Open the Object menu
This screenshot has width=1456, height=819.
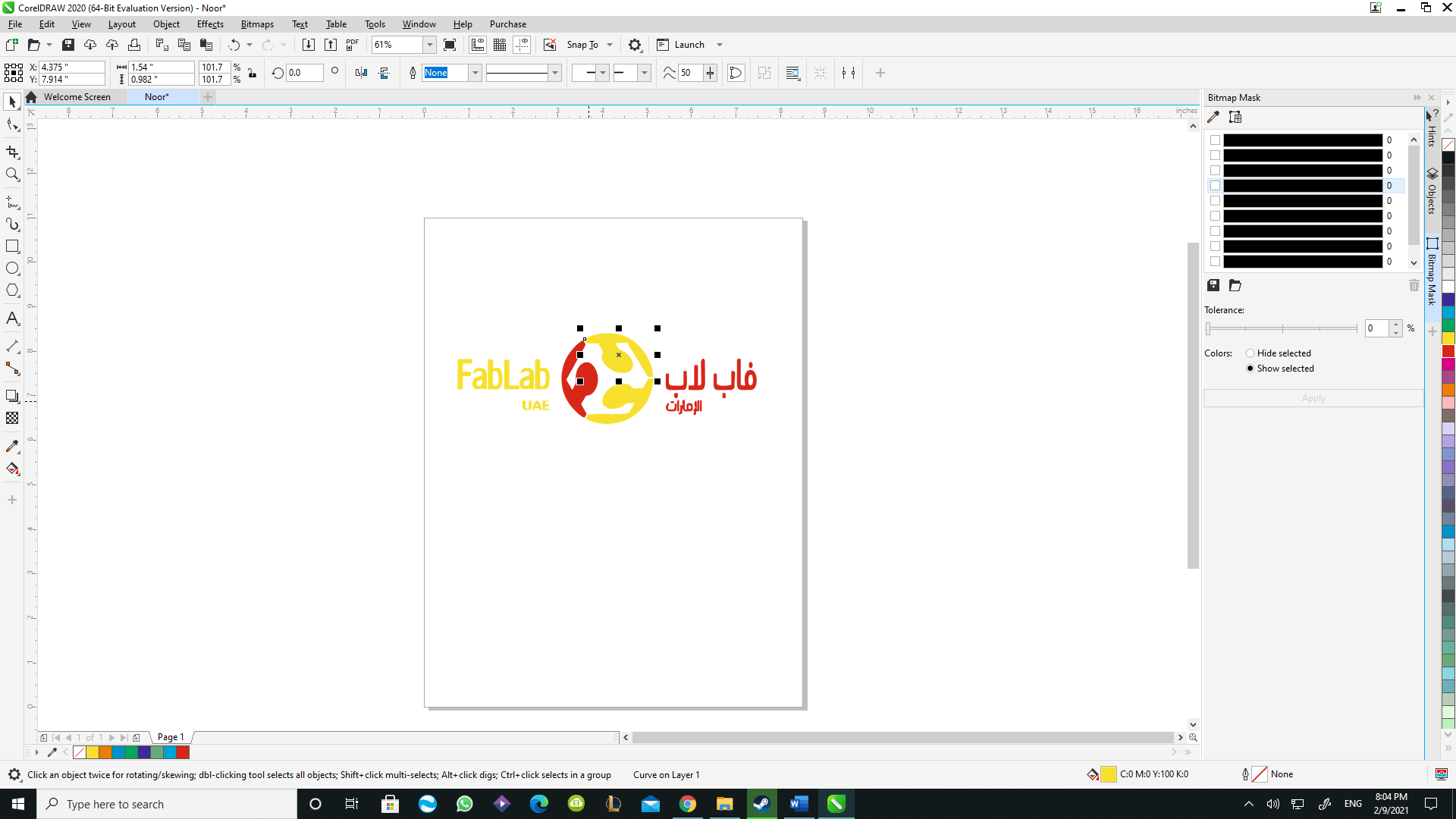[166, 24]
